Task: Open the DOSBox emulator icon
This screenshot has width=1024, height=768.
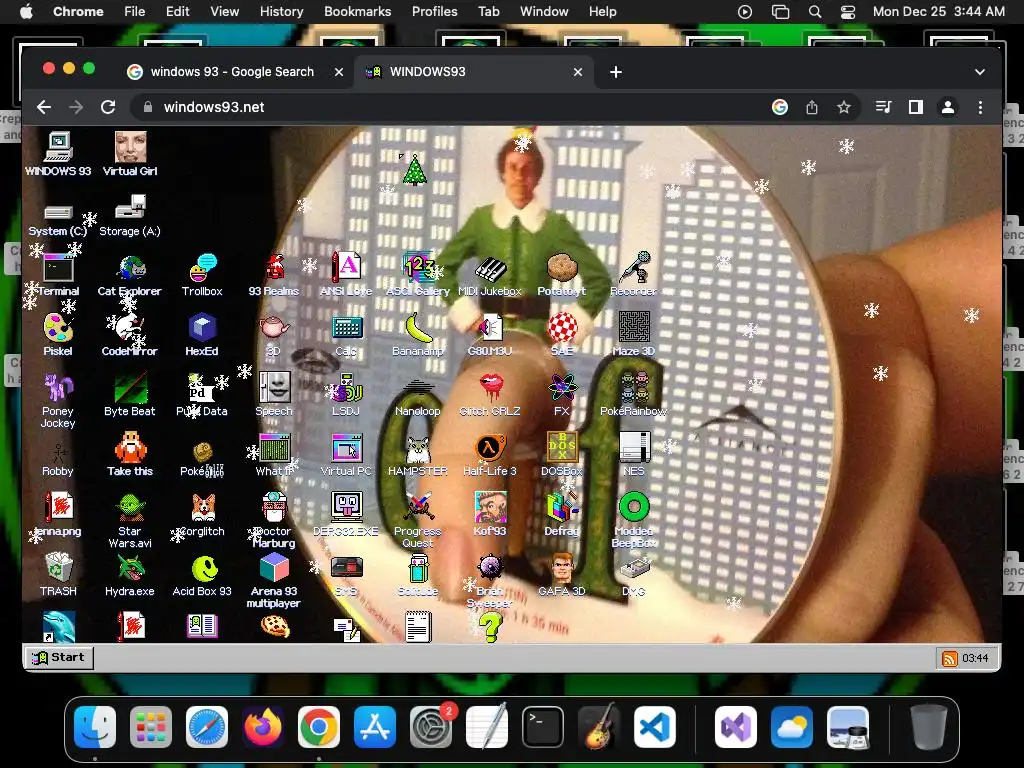Action: (562, 455)
